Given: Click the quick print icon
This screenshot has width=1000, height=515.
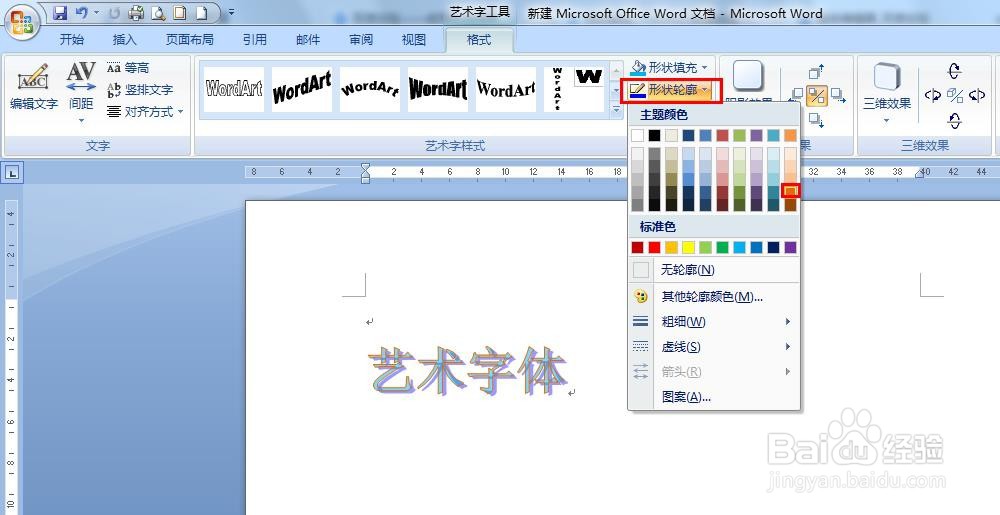Looking at the screenshot, I should click(x=136, y=12).
